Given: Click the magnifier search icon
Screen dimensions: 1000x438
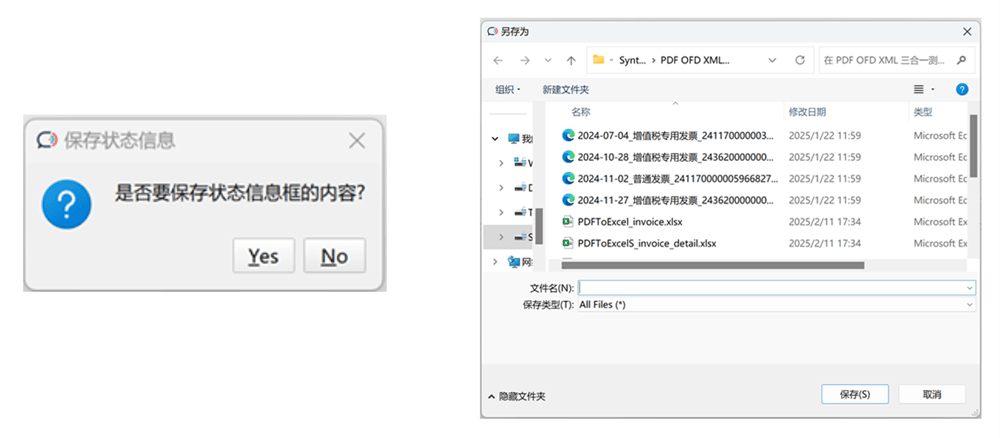Looking at the screenshot, I should pos(962,61).
